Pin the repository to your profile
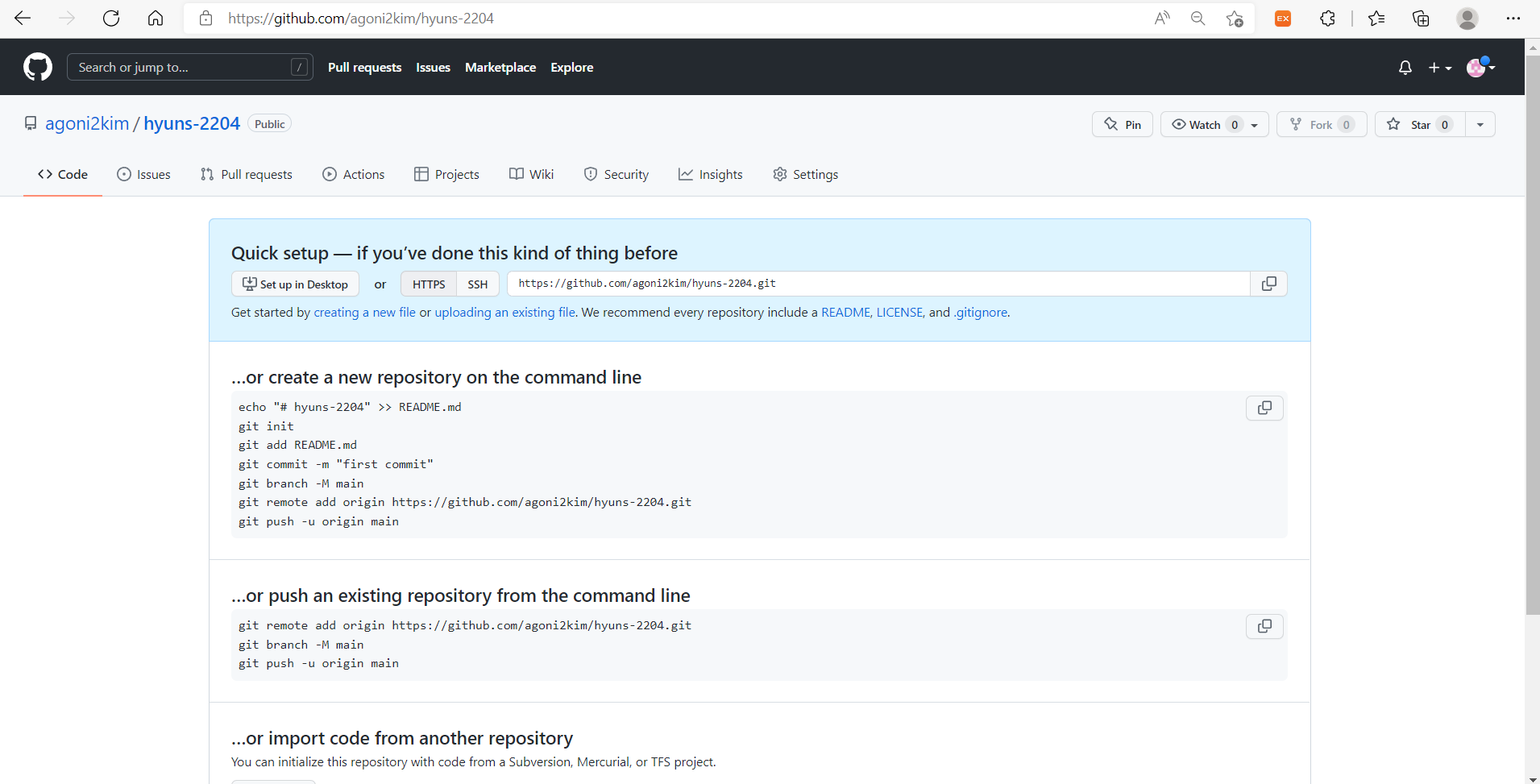Viewport: 1540px width, 784px height. pos(1123,124)
